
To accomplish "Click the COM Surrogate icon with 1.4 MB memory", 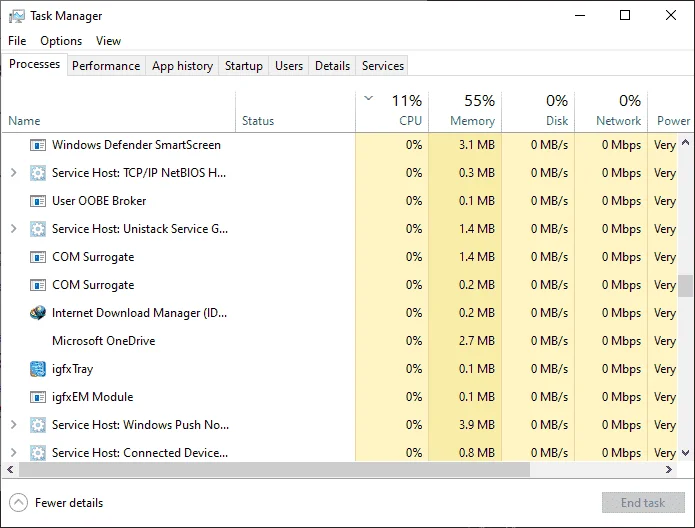I will point(38,257).
